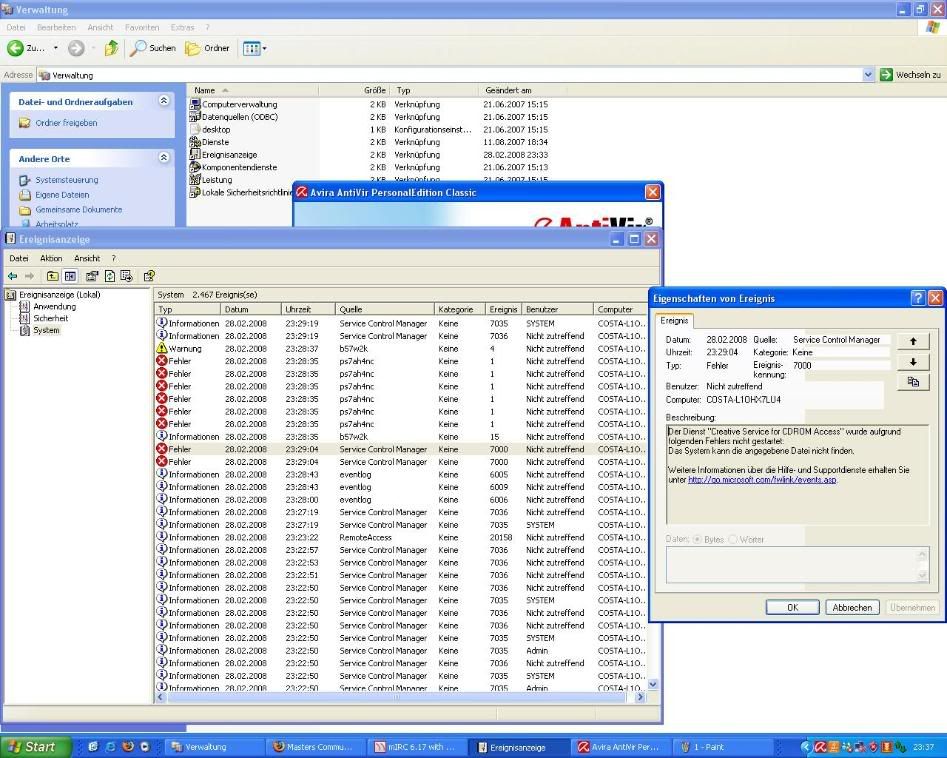This screenshot has height=758, width=947.
Task: Select the Wörter radio button
Action: [733, 539]
